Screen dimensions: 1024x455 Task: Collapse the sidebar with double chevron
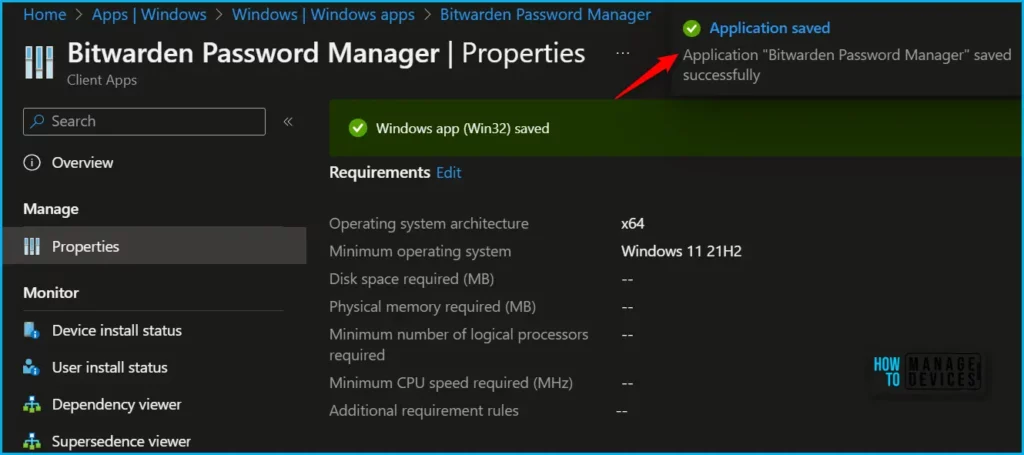click(288, 121)
